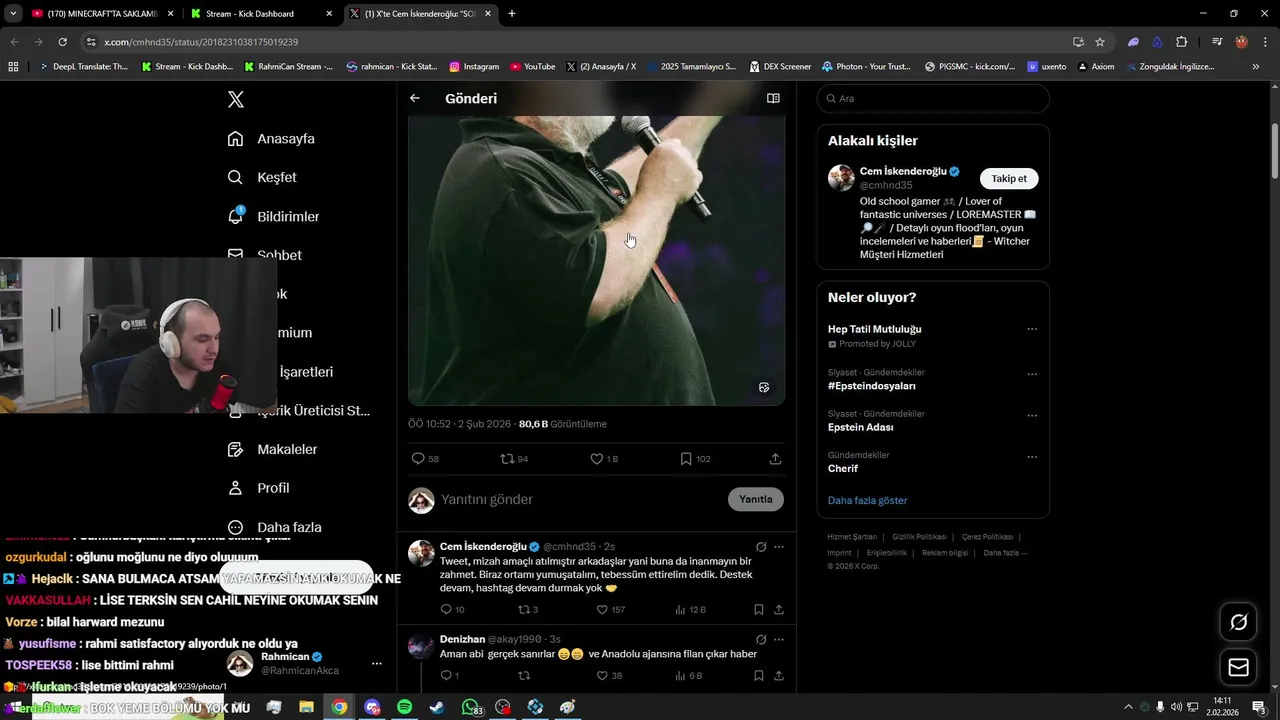Switch to Stream - Kick Dashboard tab

coord(262,14)
